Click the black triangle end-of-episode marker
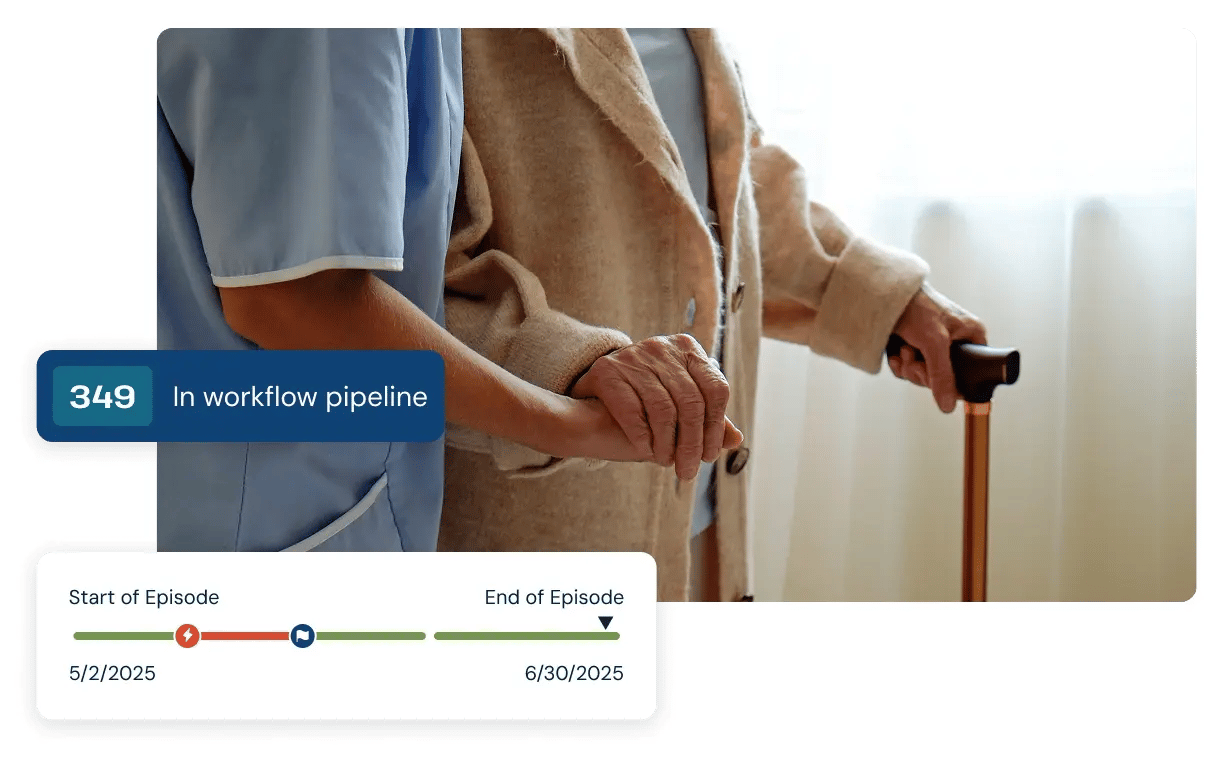This screenshot has width=1224, height=770. 605,623
